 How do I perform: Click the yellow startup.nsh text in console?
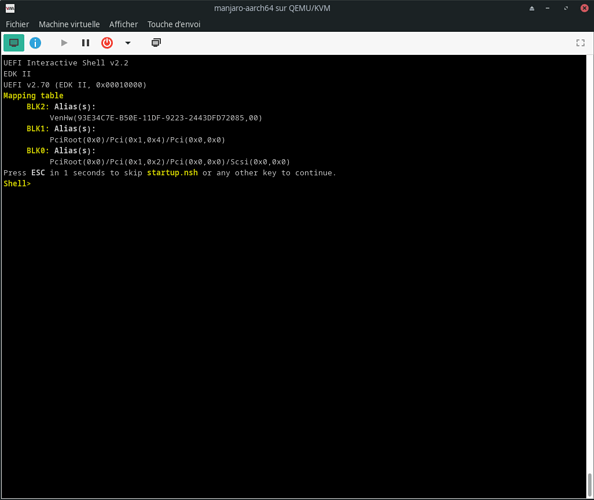[x=172, y=173]
